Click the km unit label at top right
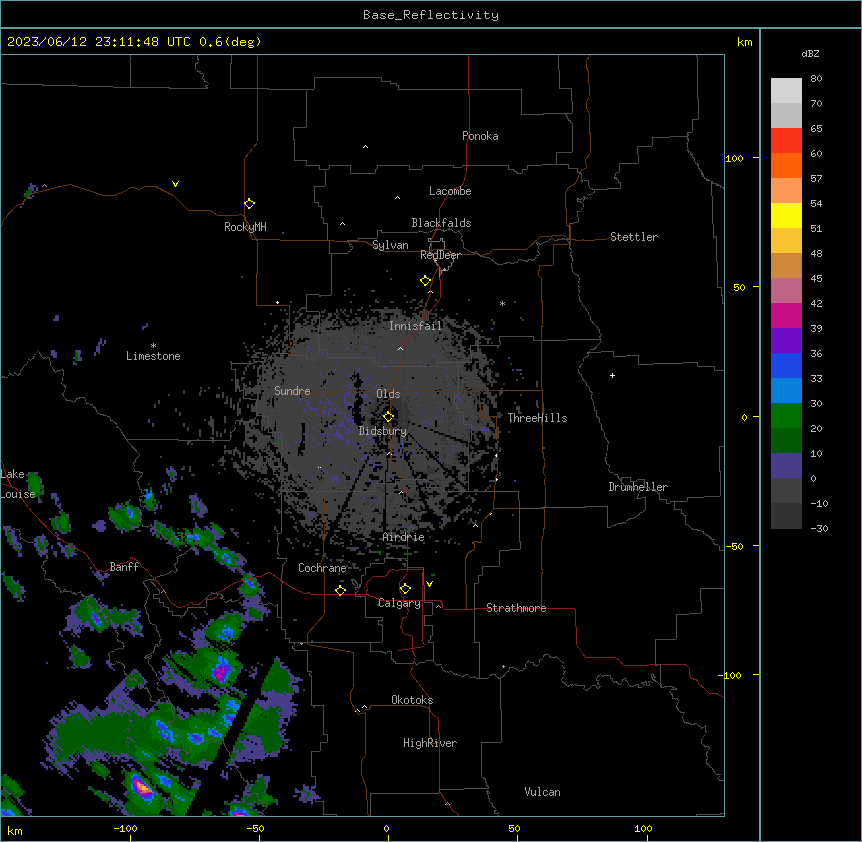This screenshot has width=862, height=842. [745, 42]
